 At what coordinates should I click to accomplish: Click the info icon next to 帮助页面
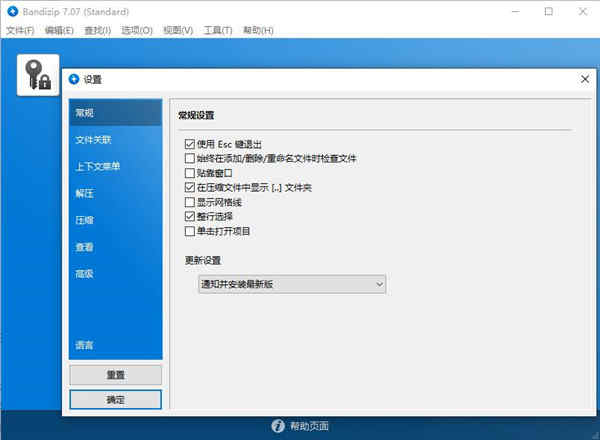coord(278,426)
